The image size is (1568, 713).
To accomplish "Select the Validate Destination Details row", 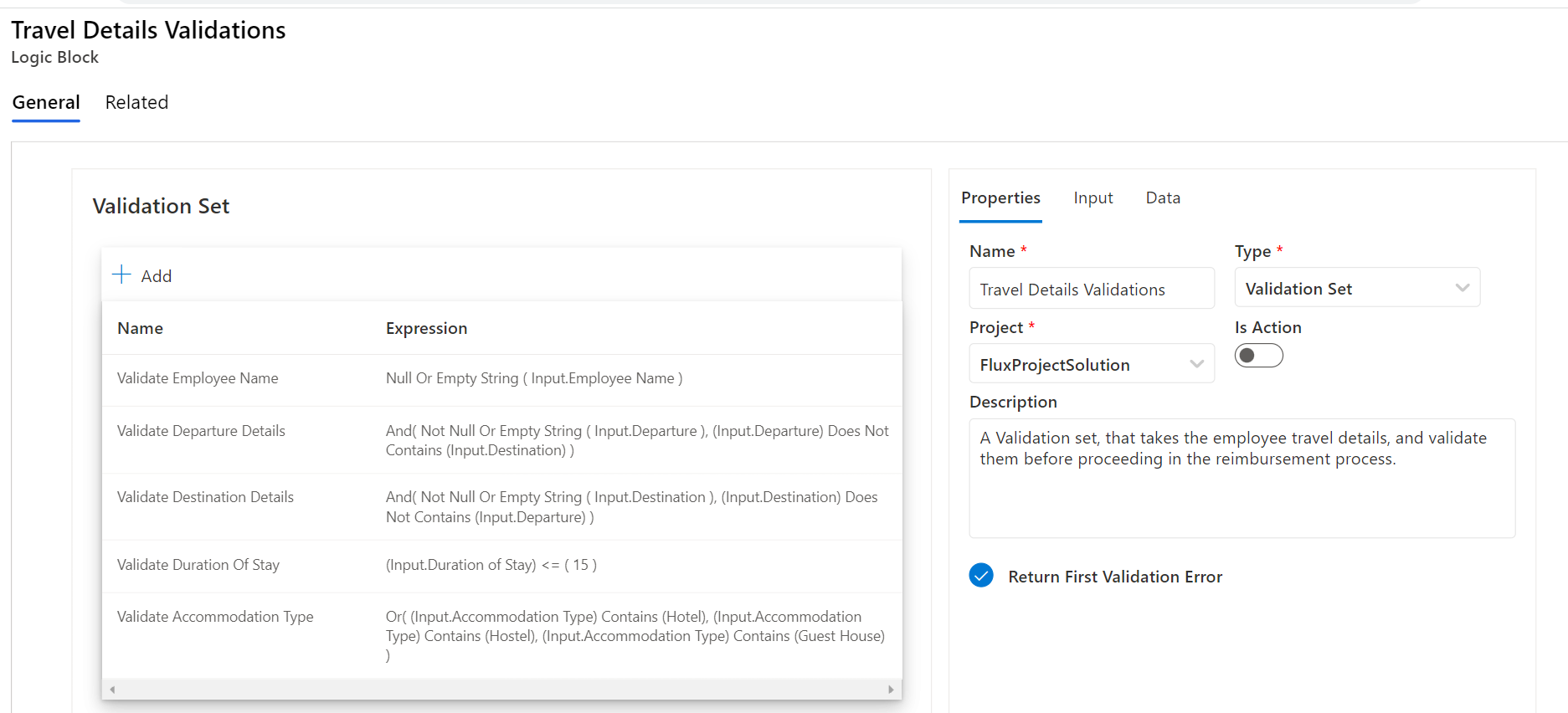I will pos(501,507).
